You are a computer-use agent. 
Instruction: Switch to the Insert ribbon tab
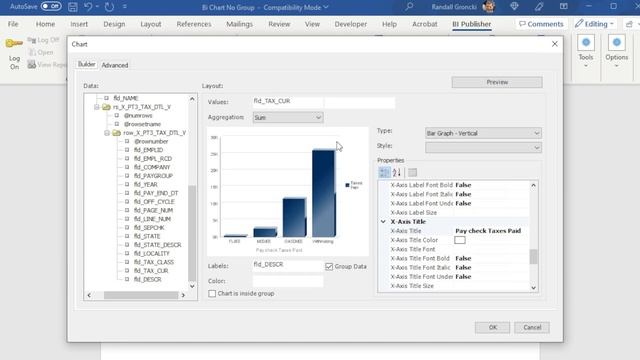(x=79, y=24)
